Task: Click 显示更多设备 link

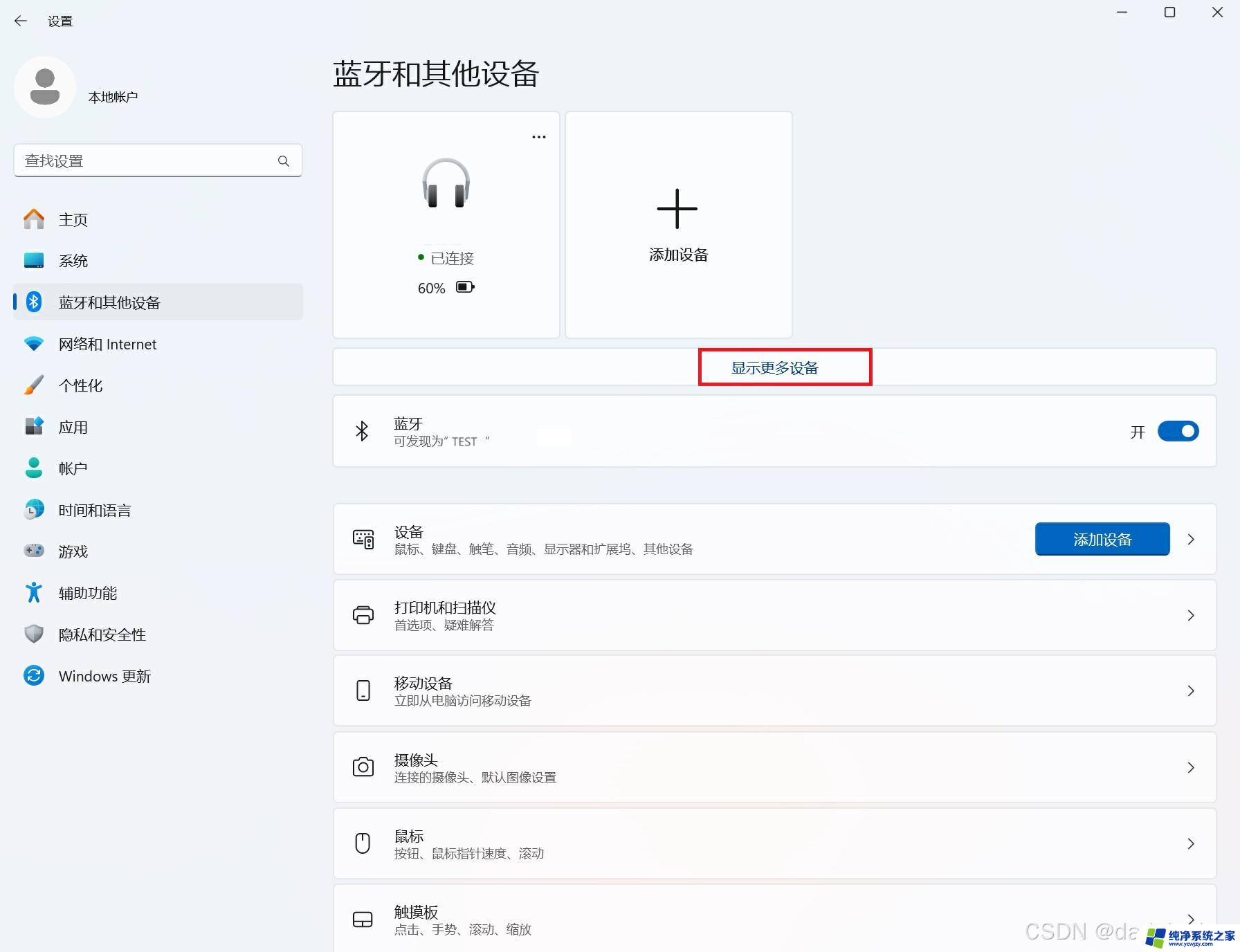Action: 775,367
